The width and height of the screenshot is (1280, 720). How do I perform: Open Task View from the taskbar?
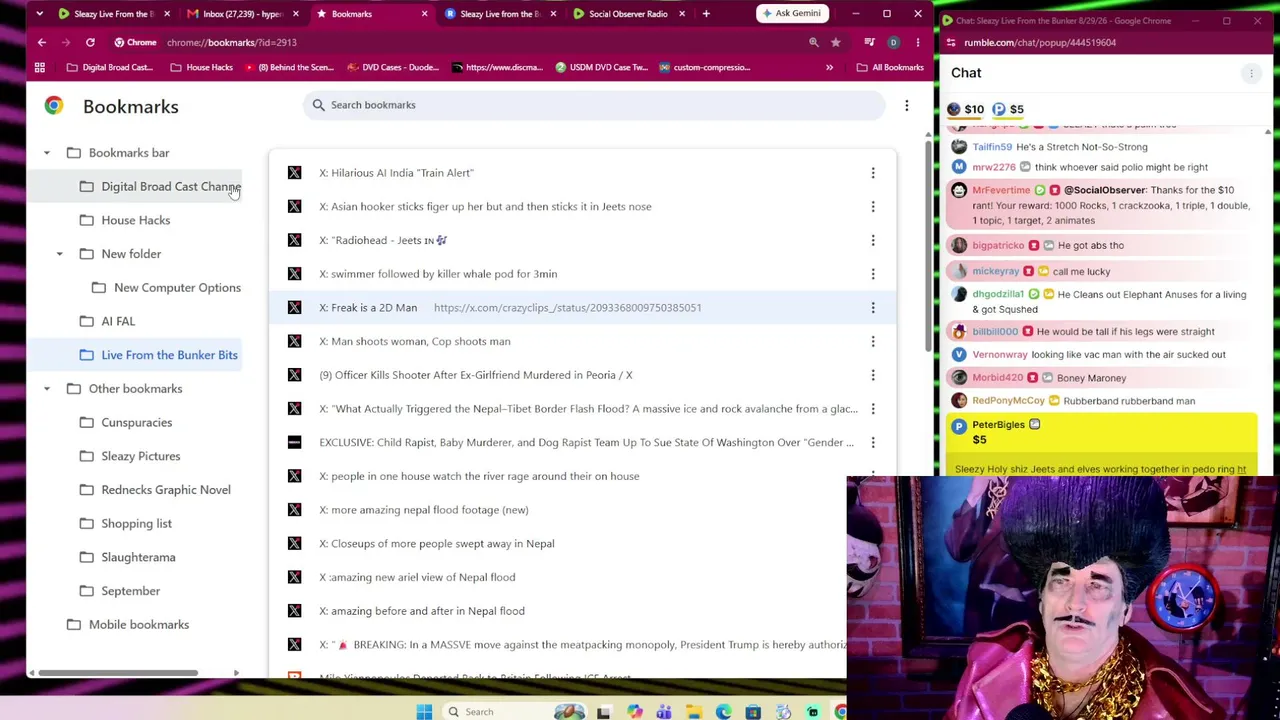click(x=603, y=711)
